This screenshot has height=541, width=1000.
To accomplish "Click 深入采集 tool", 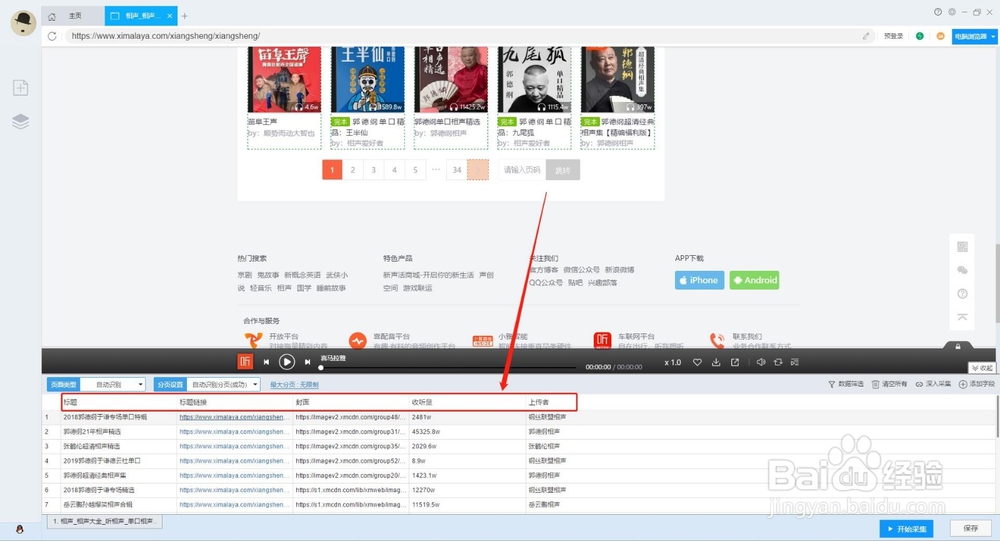I will click(933, 384).
